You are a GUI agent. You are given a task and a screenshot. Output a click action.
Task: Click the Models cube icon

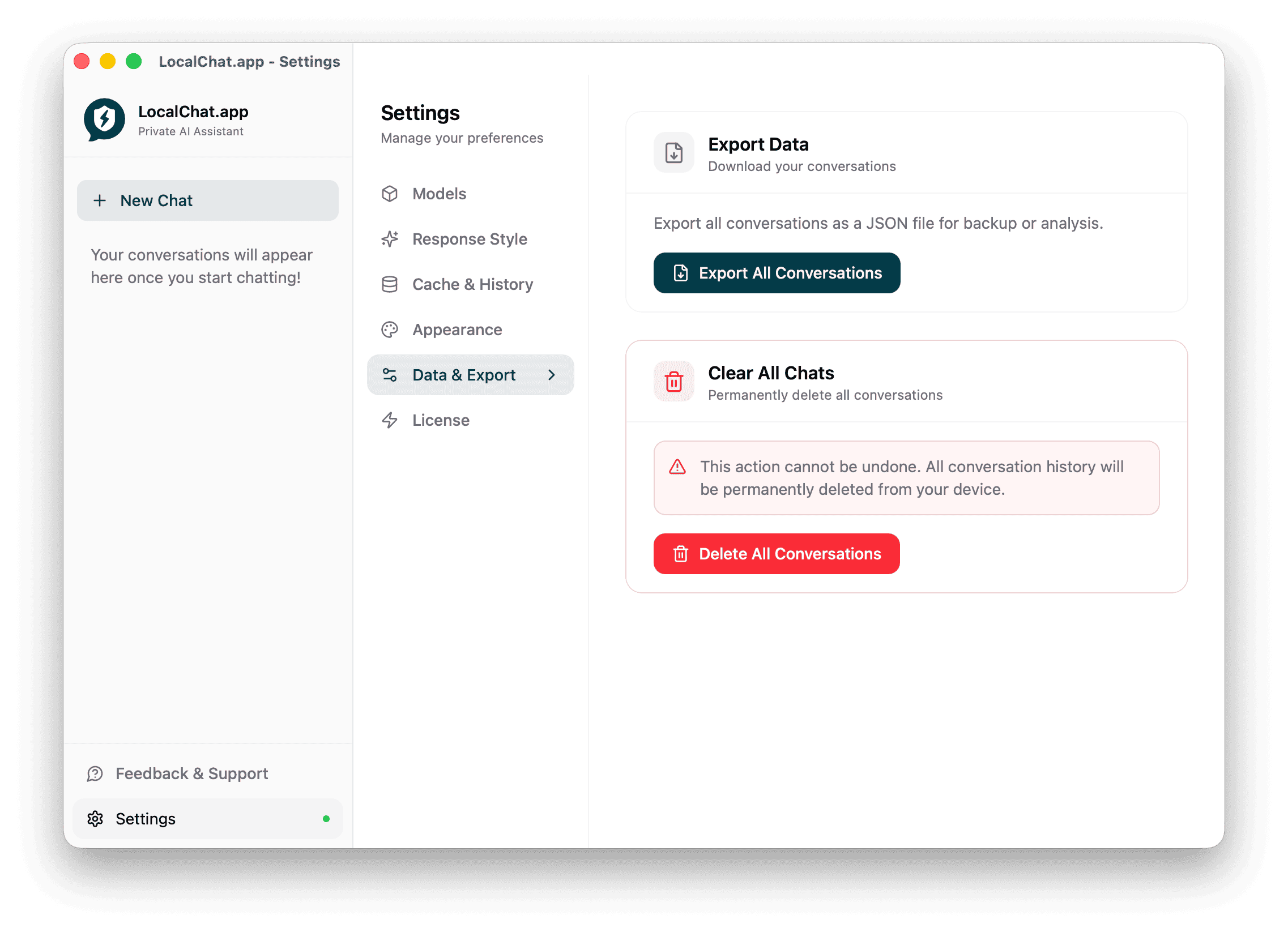tap(390, 194)
